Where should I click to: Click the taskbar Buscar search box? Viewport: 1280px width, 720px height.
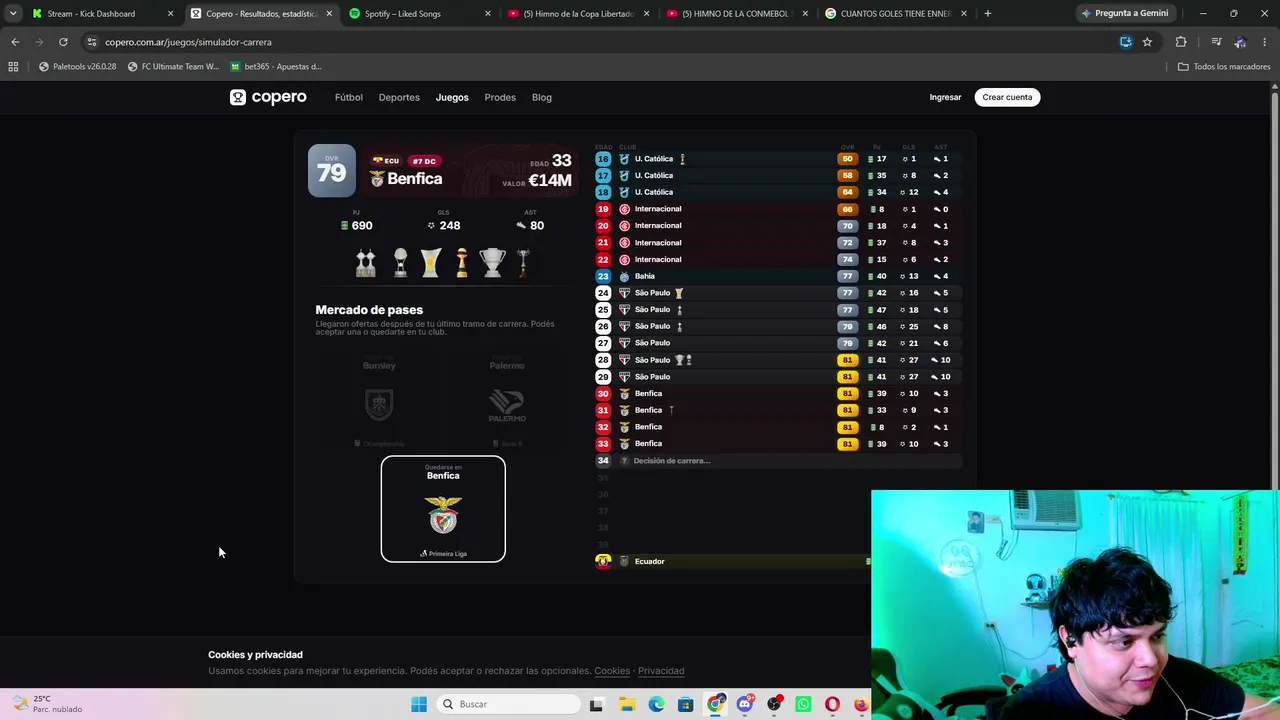(x=509, y=704)
